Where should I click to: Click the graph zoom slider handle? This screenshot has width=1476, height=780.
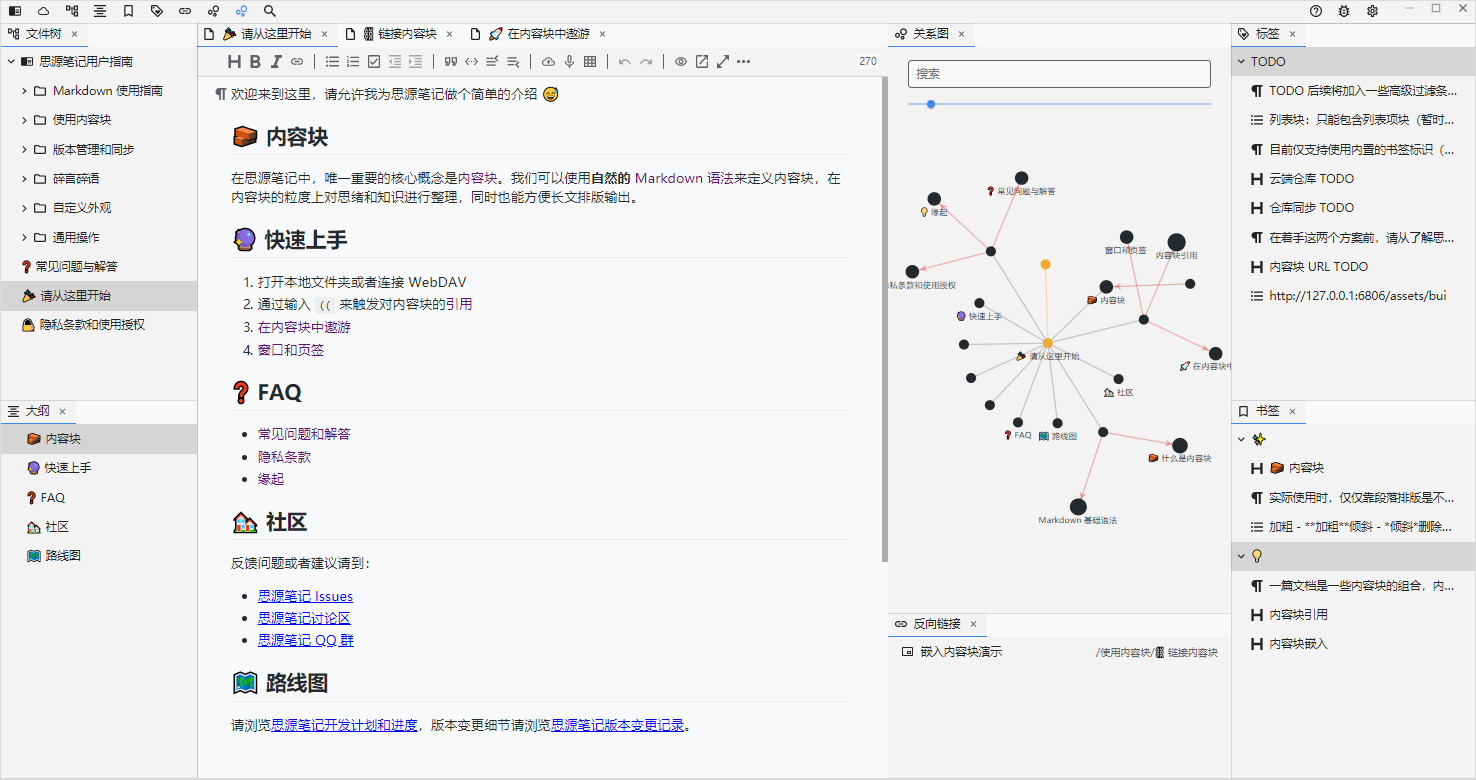[x=931, y=104]
